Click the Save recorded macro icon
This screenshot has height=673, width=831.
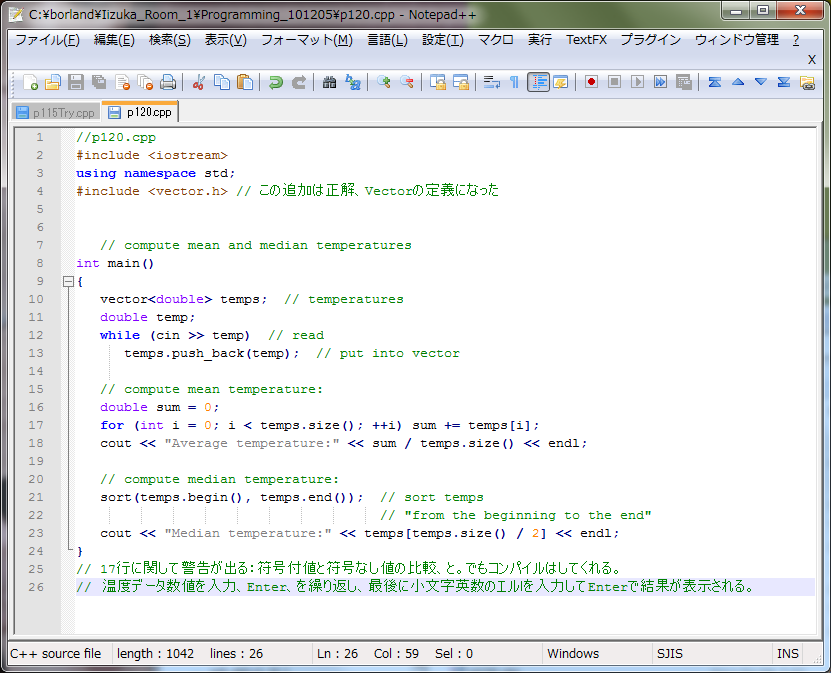point(684,82)
